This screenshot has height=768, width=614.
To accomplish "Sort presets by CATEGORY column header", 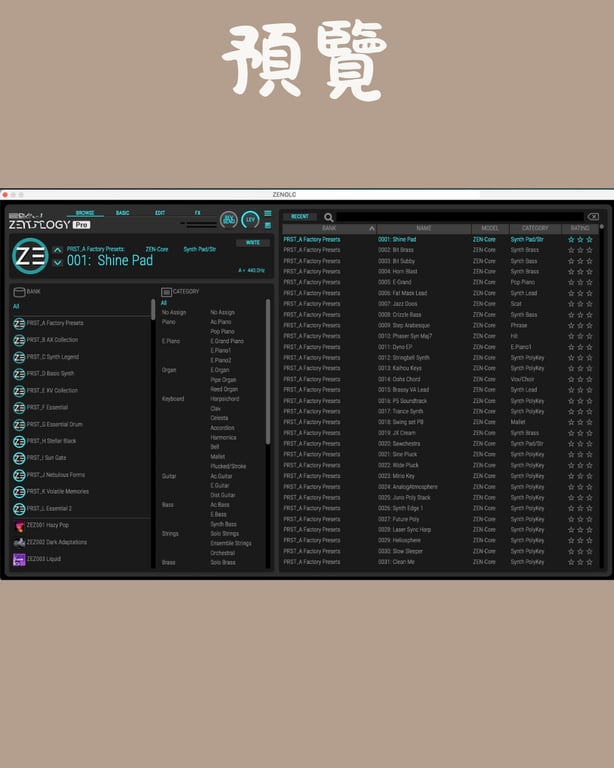I will point(535,229).
